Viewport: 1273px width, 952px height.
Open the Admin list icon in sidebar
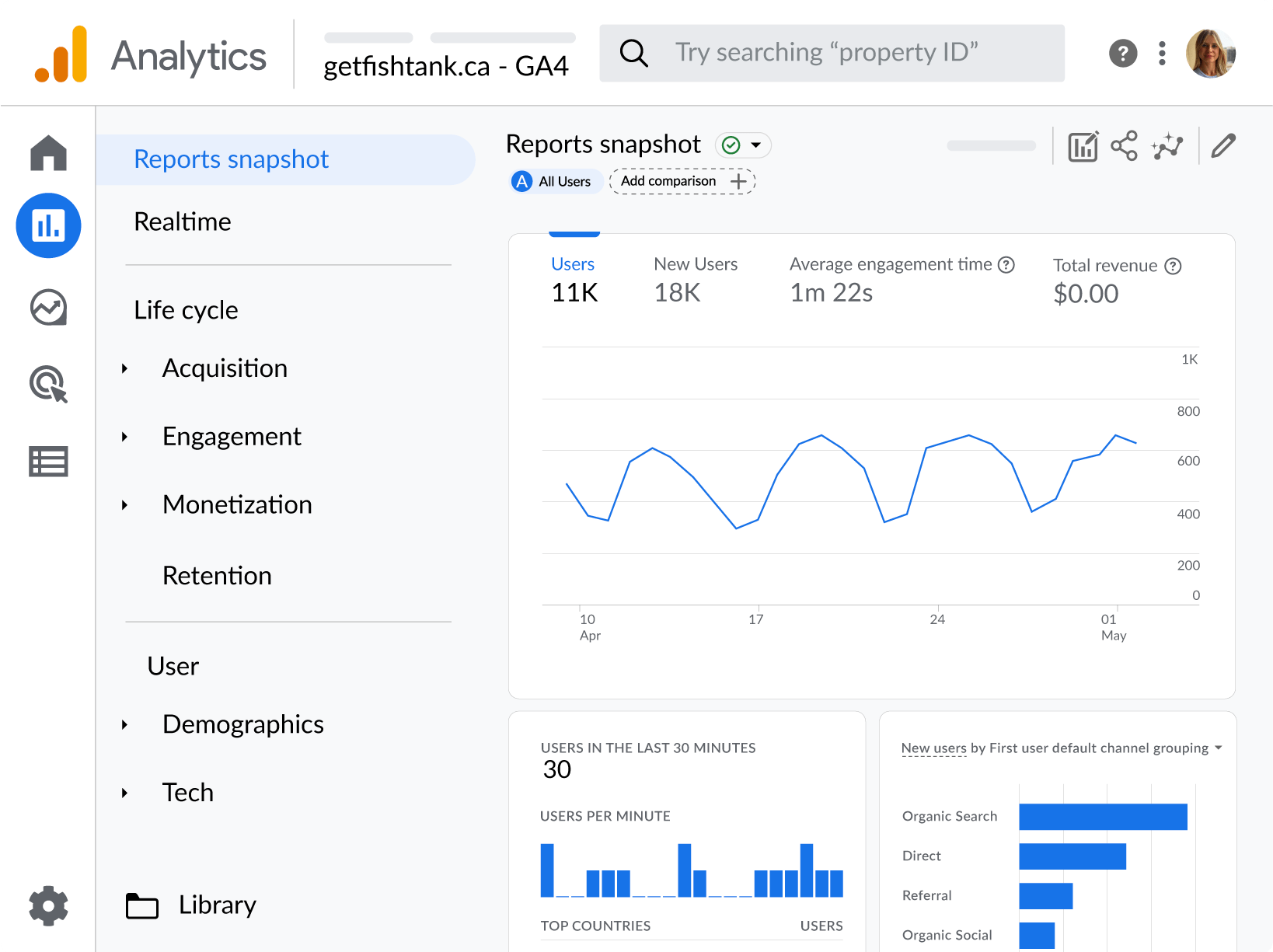(x=48, y=462)
